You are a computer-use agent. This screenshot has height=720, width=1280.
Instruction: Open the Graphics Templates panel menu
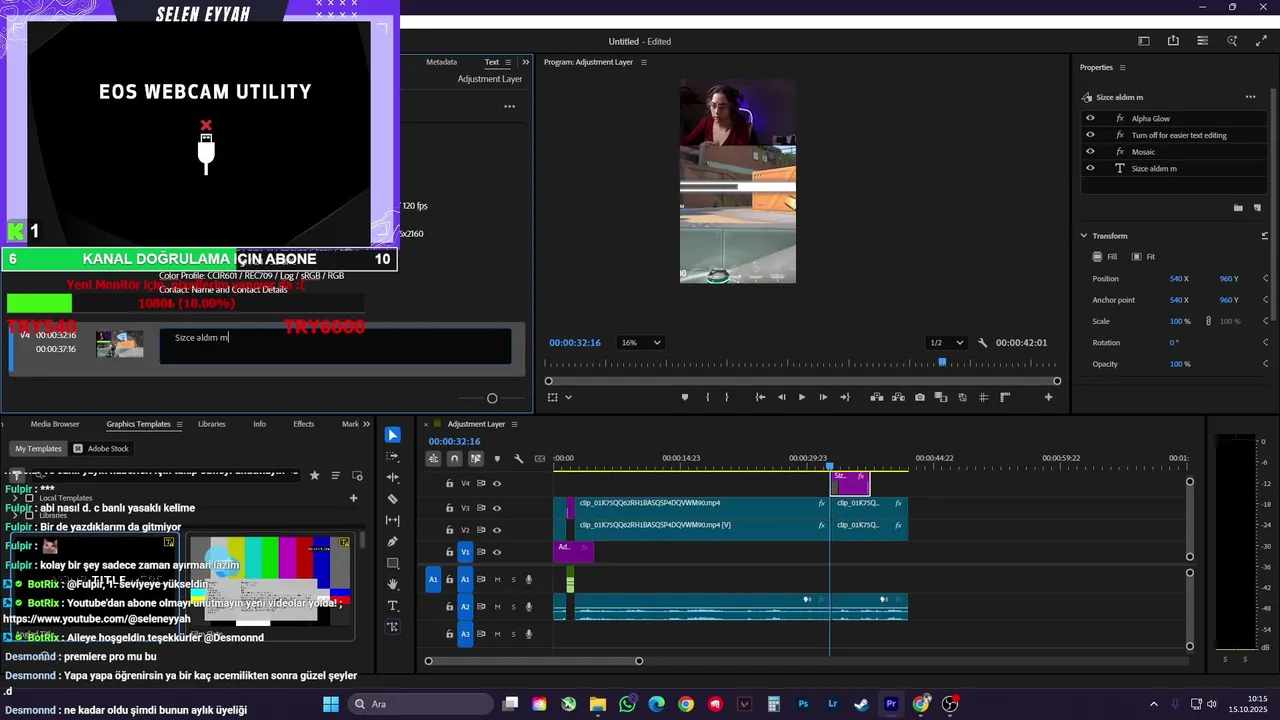tap(179, 424)
